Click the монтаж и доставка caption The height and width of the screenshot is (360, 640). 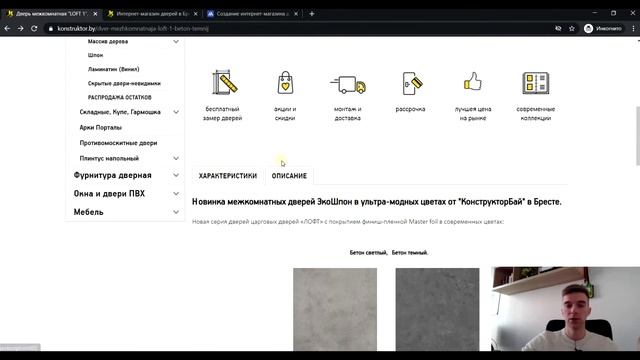(348, 113)
